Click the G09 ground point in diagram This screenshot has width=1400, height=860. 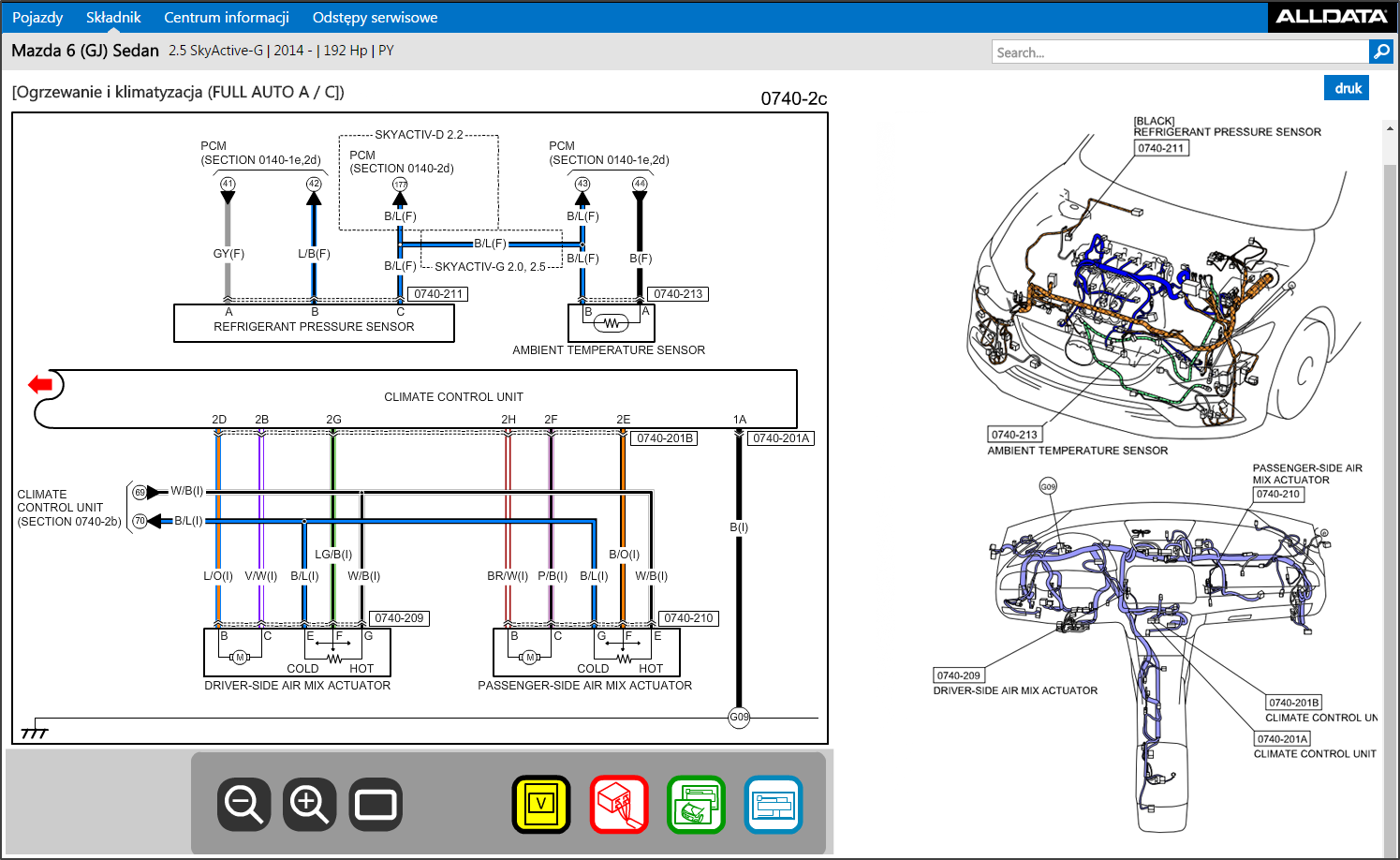point(739,718)
